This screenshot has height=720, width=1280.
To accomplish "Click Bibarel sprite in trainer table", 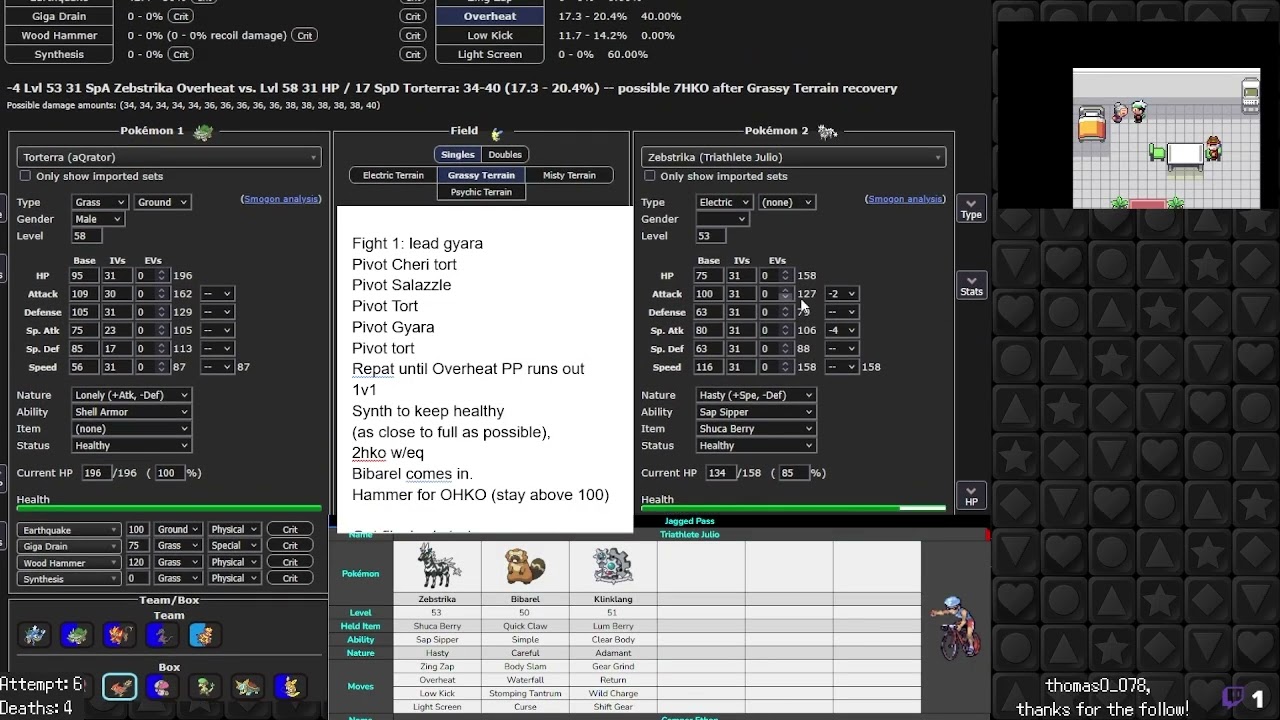I will coord(525,568).
